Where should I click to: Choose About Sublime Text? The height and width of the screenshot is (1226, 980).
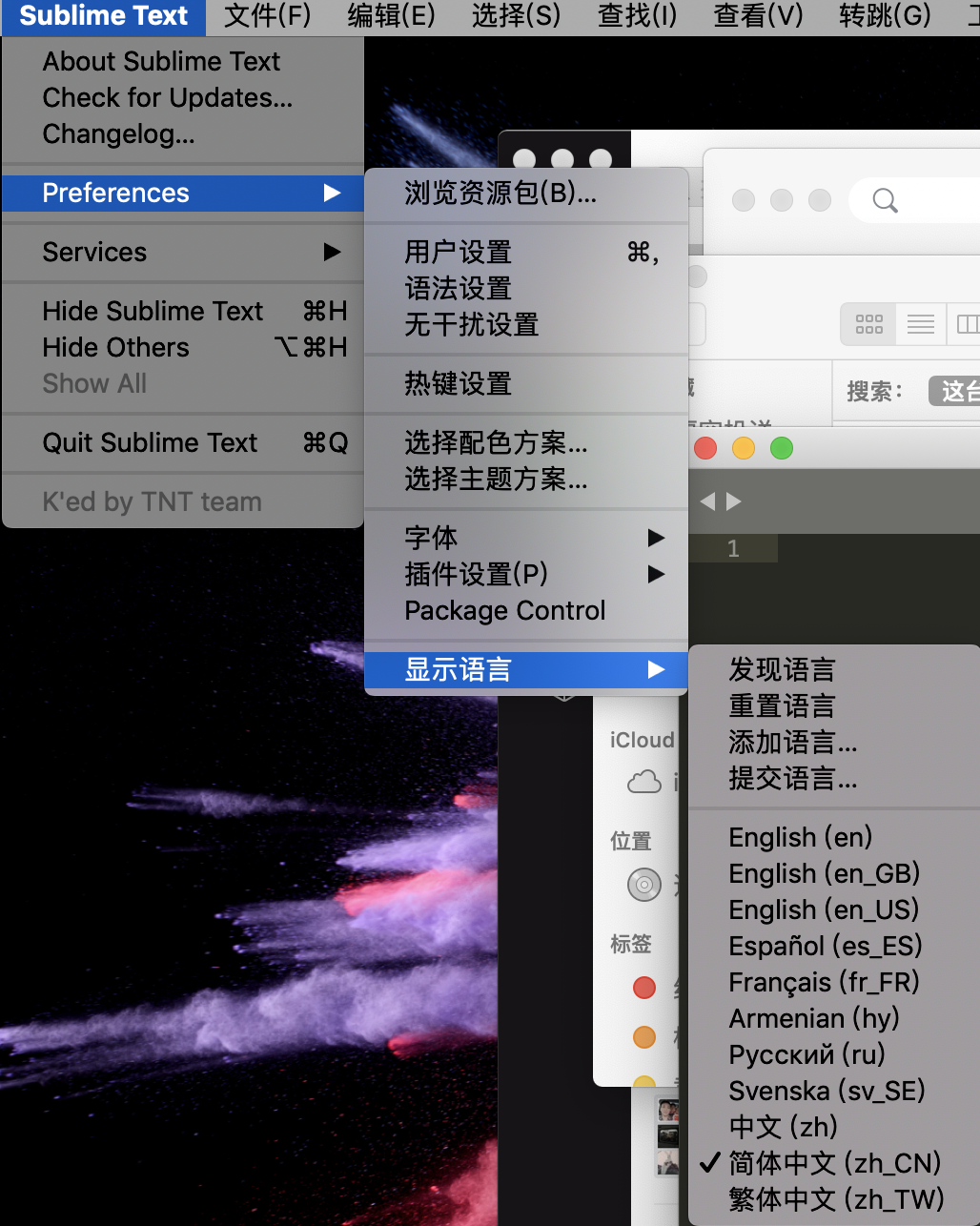(x=183, y=61)
